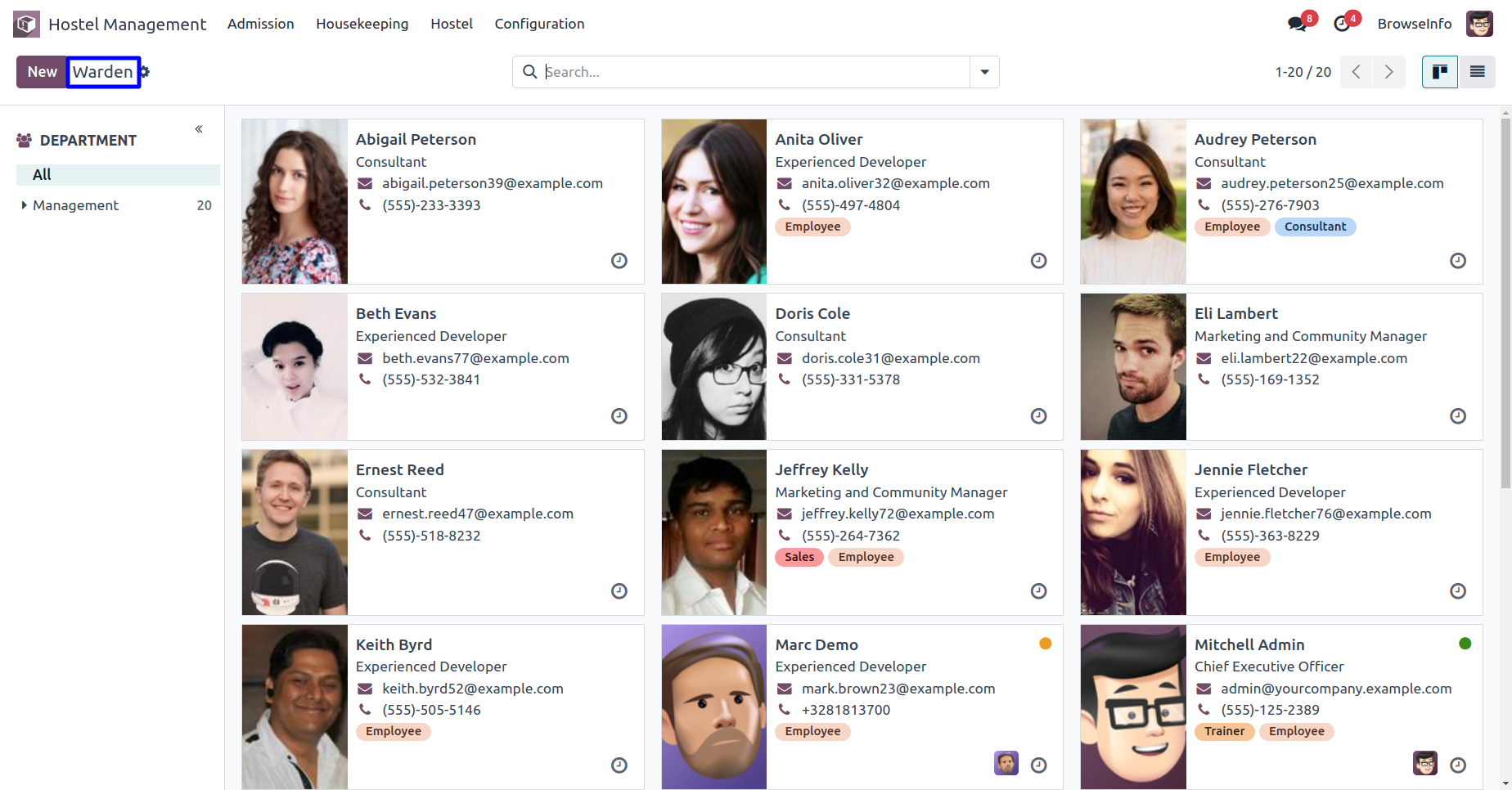Click the green online status dot on Mitchell Admin
1512x790 pixels.
(x=1465, y=644)
